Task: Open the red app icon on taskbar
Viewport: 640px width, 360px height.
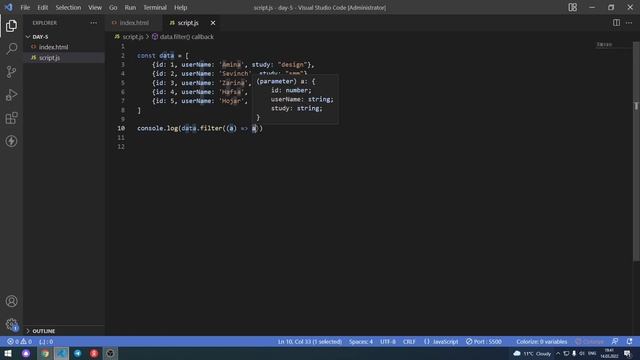Action: point(94,353)
